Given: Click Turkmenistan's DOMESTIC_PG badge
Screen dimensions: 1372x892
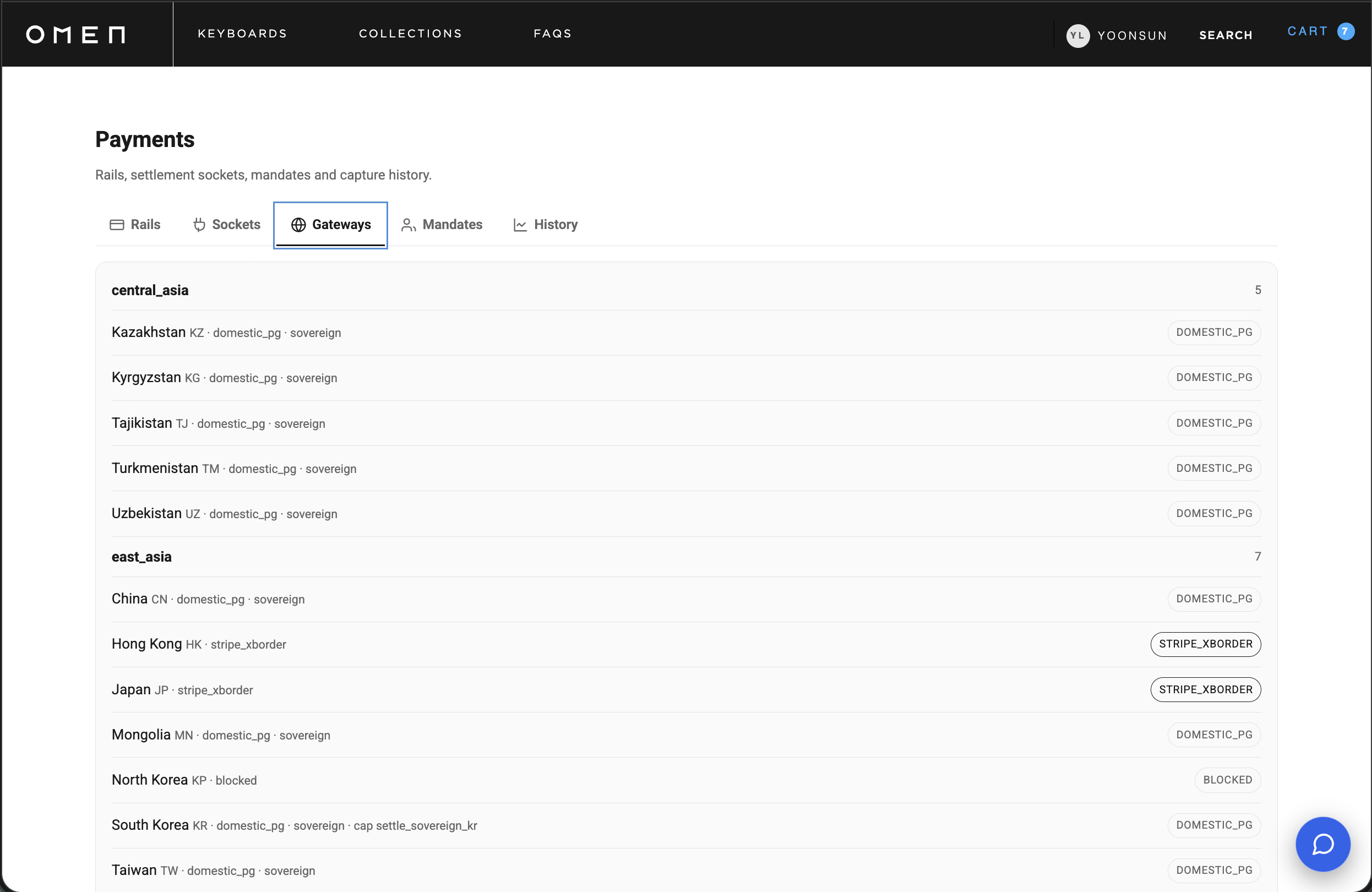Looking at the screenshot, I should pyautogui.click(x=1214, y=468).
